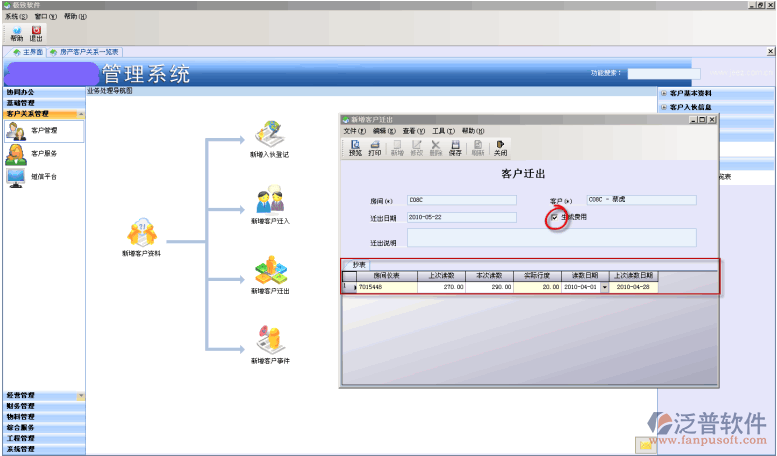Viewport: 777px width, 456px height.
Task: Collapse the 客户关系管理 sidebar section arrow
Action: 81,114
